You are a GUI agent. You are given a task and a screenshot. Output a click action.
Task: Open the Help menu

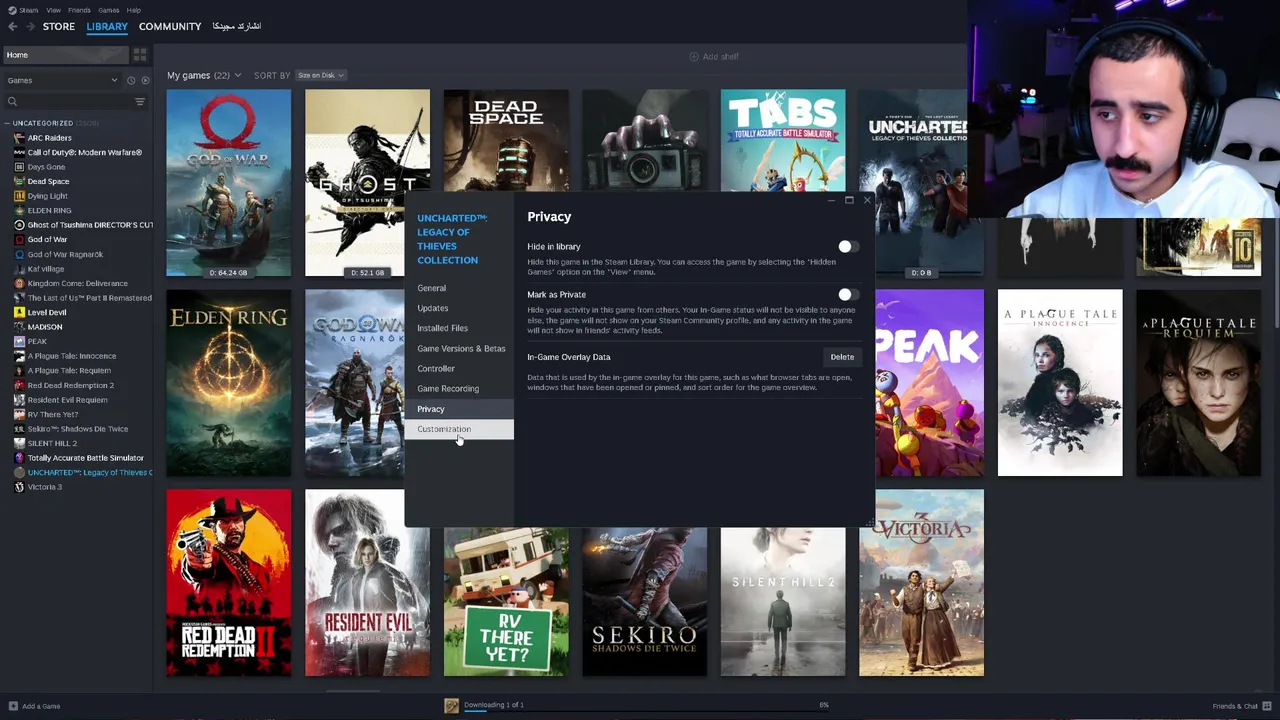coord(133,10)
